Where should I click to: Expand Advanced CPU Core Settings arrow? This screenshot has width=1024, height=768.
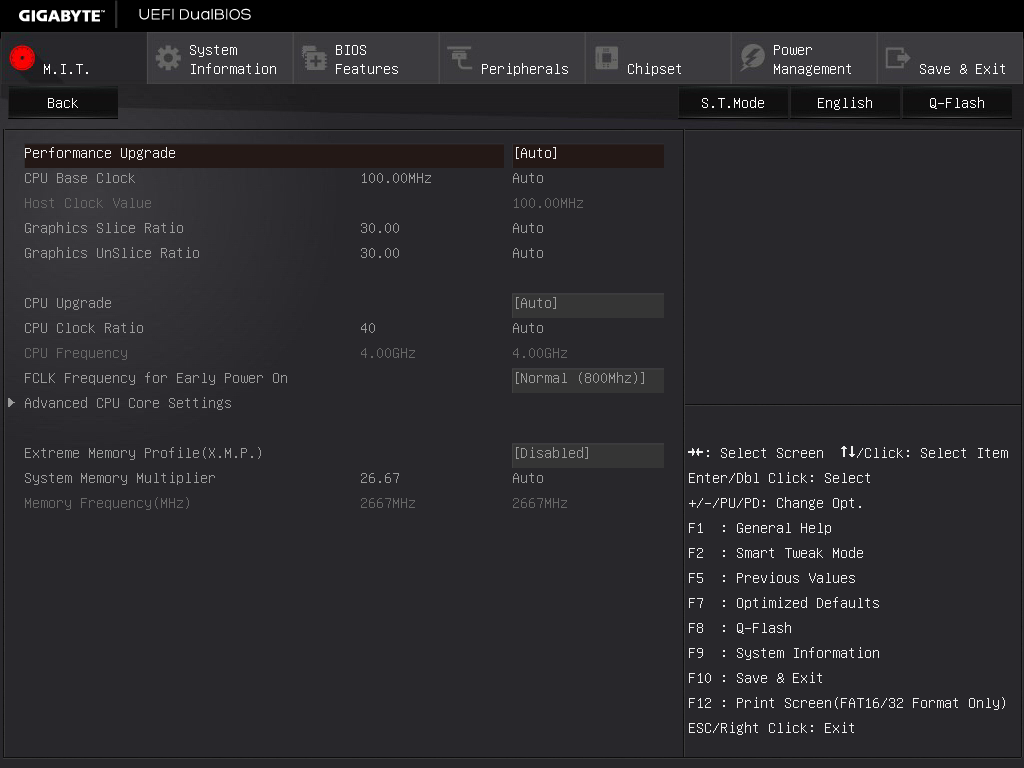pyautogui.click(x=11, y=403)
